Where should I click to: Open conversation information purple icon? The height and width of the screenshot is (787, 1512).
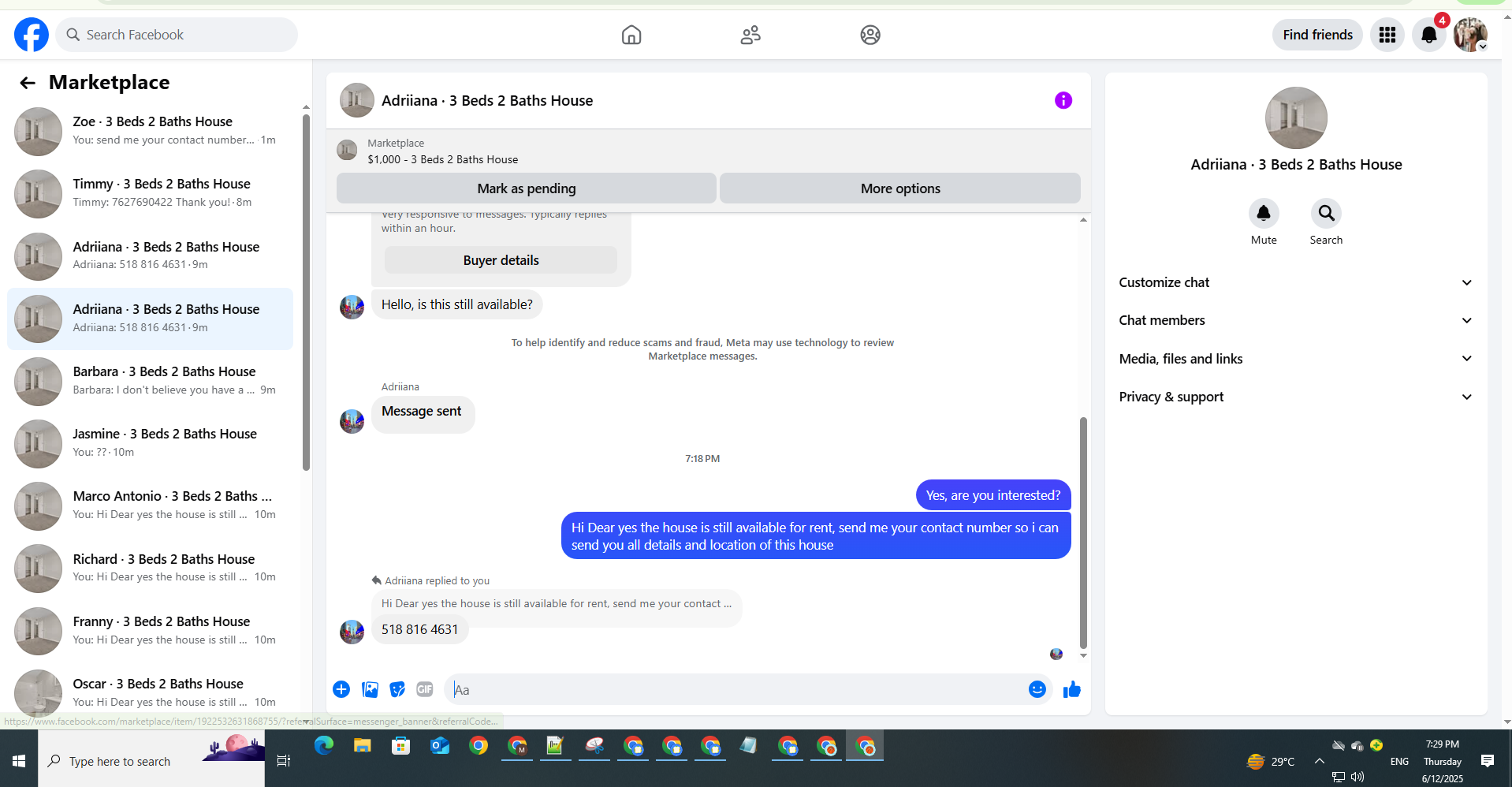click(x=1063, y=100)
